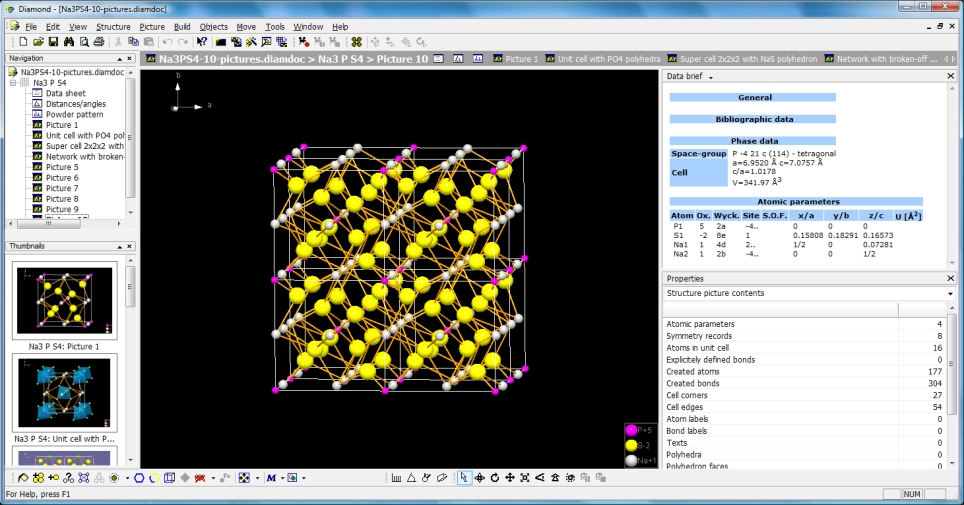Viewport: 964px width, 505px height.
Task: Select Powder pattern in the navigation tree
Action: pos(75,114)
